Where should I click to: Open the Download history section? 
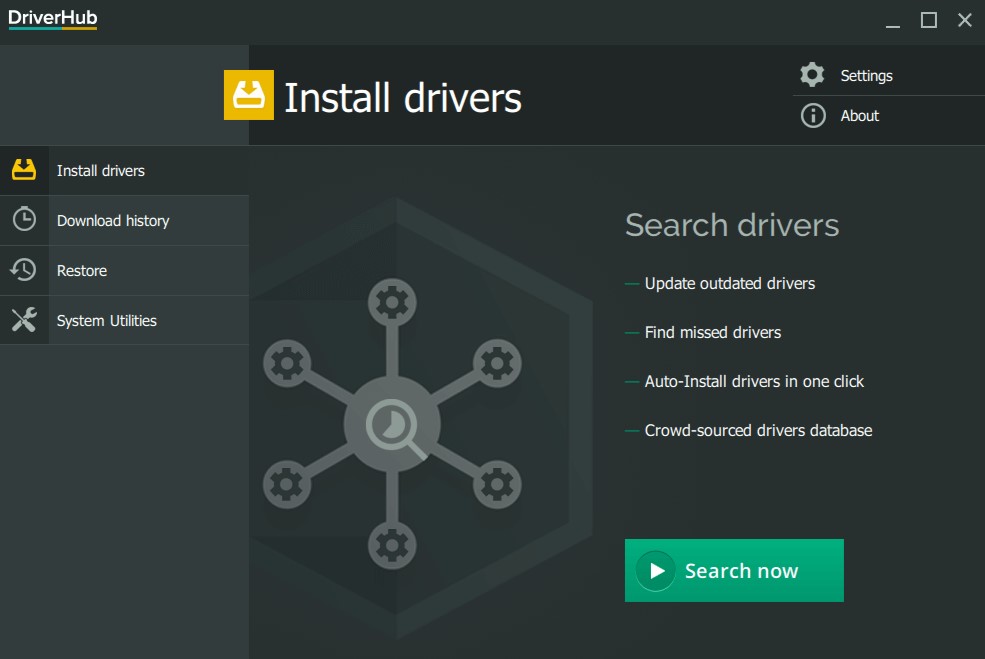[x=124, y=221]
